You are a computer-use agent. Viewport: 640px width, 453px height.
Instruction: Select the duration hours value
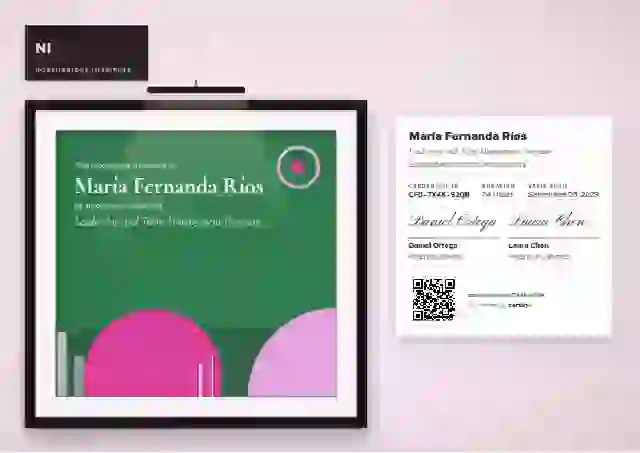[497, 194]
